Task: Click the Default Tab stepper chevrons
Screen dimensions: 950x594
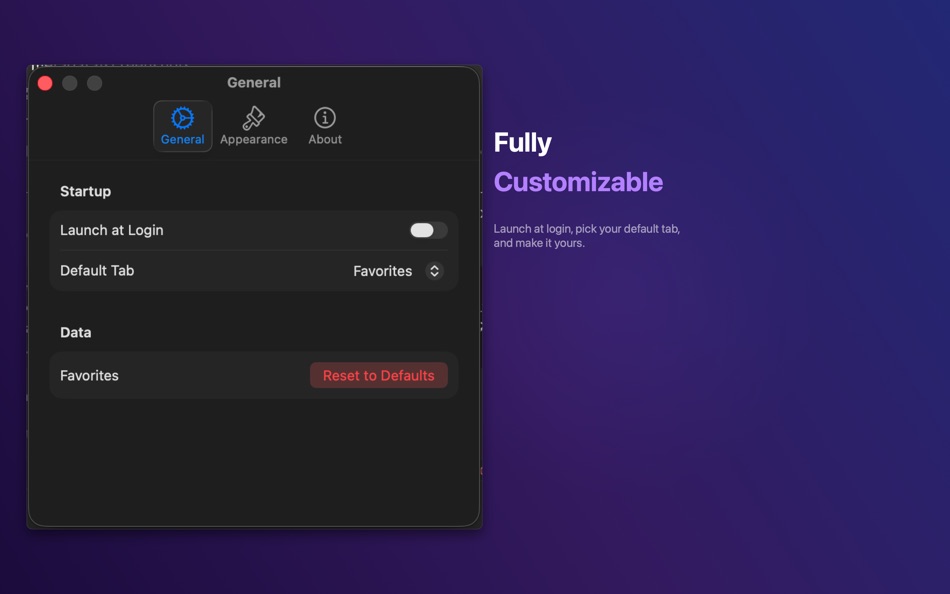Action: tap(433, 270)
